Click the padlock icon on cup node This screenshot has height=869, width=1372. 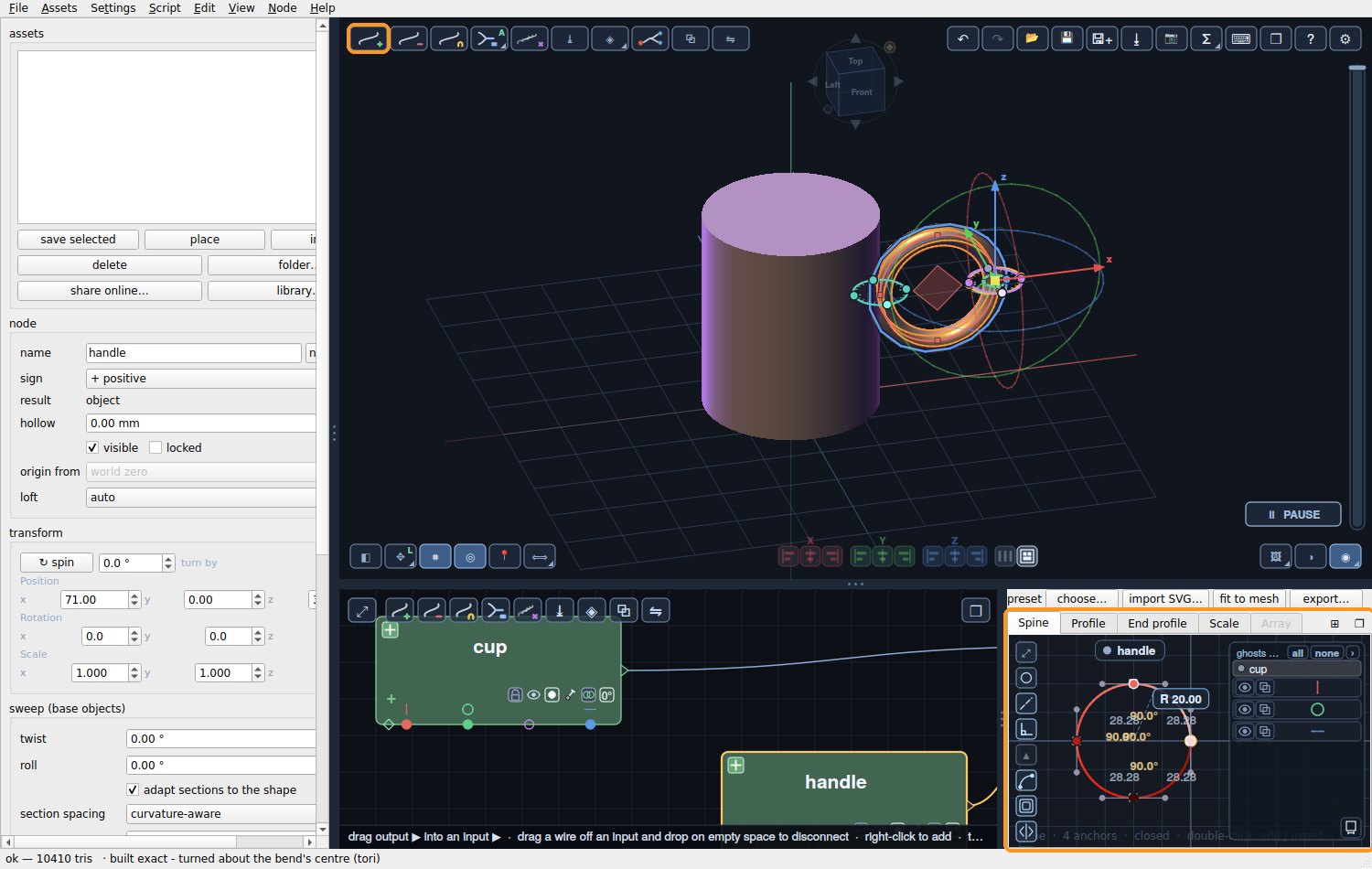pyautogui.click(x=515, y=695)
